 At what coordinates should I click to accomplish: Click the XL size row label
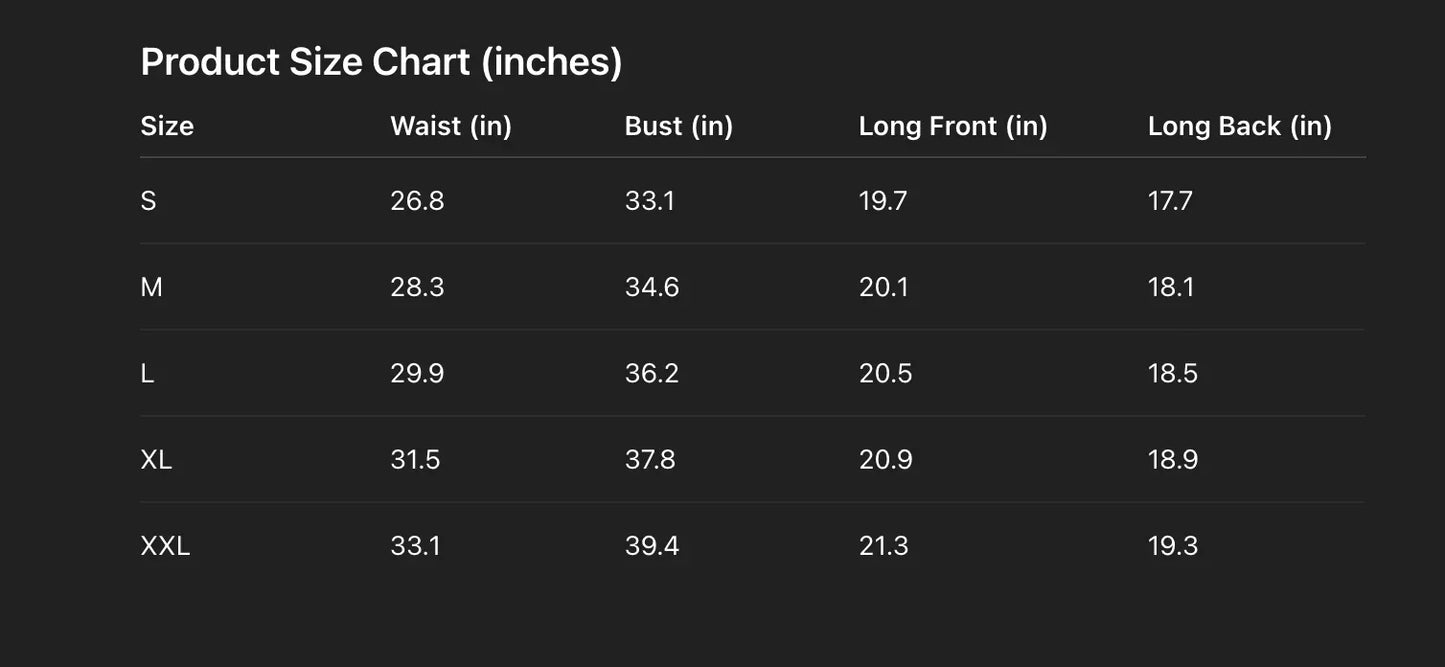pos(156,460)
